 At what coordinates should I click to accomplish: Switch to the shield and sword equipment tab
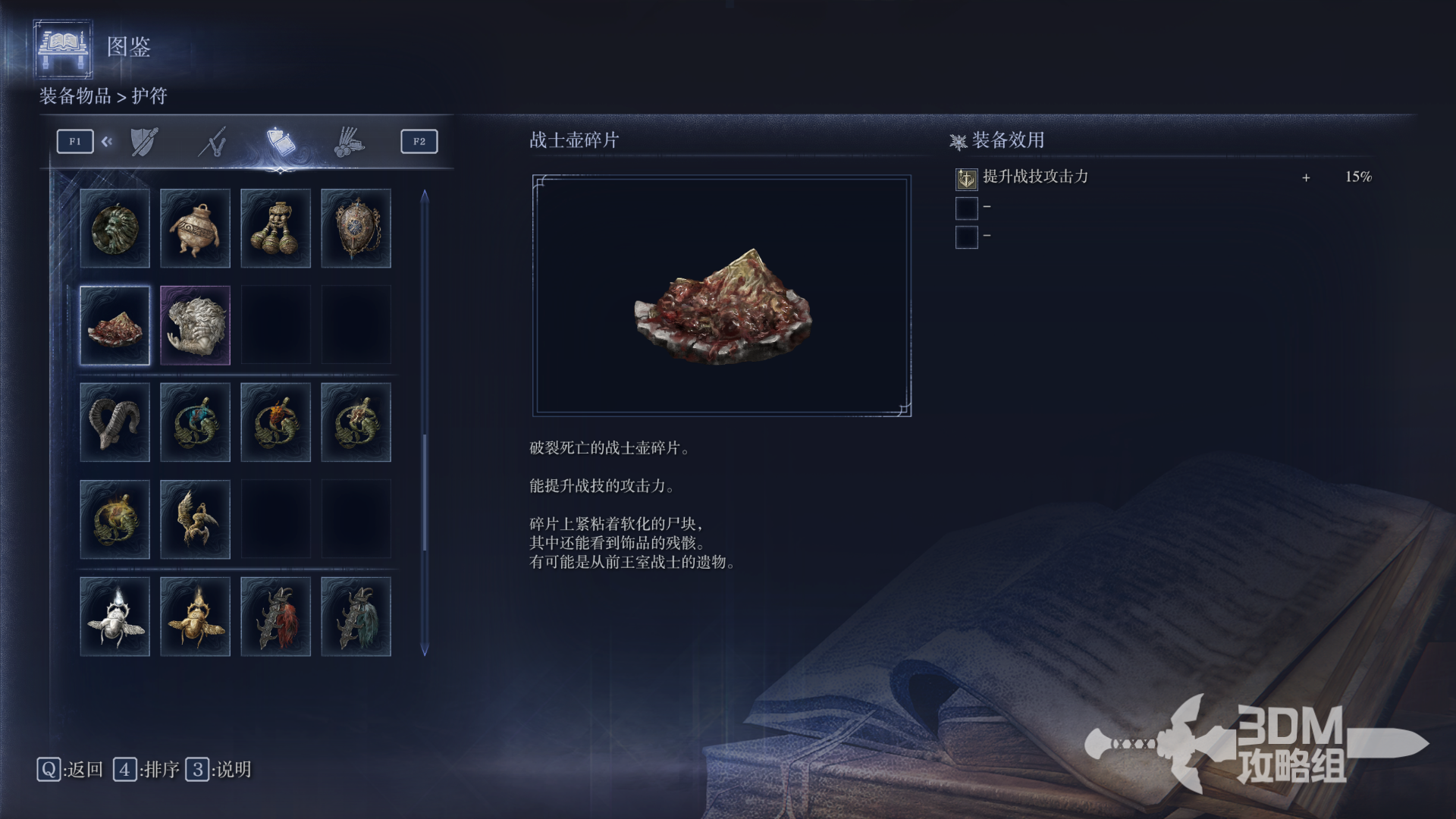[144, 142]
